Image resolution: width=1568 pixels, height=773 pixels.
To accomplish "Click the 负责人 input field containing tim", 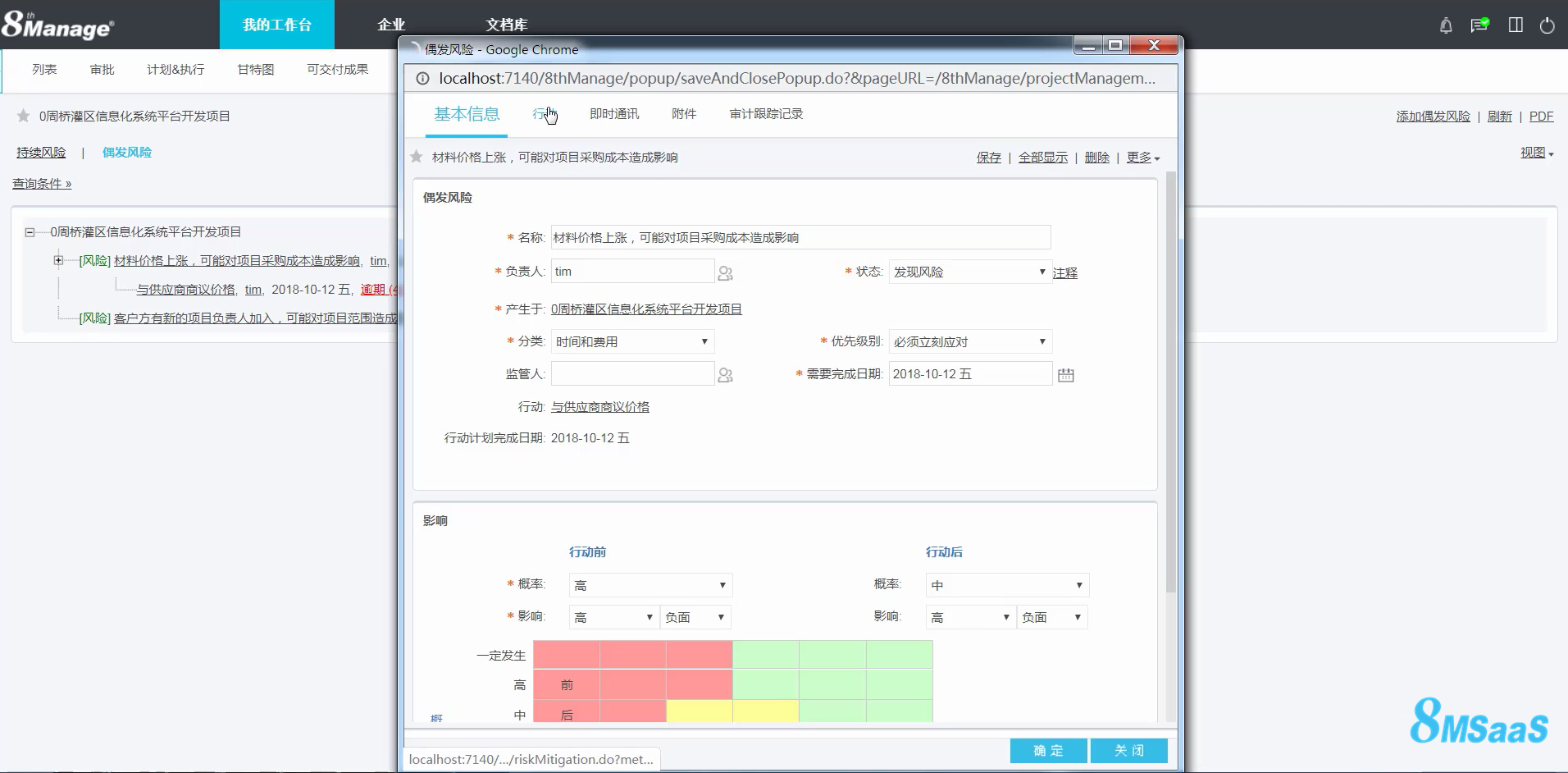I will [x=632, y=272].
